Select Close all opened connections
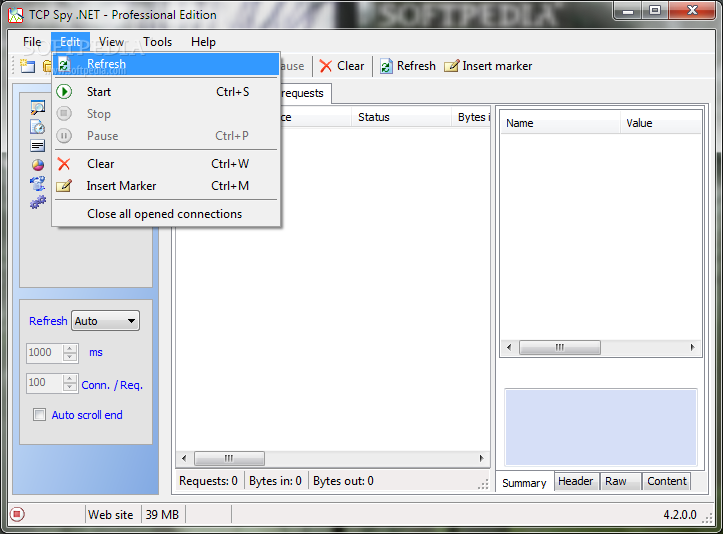Viewport: 723px width, 534px height. 166,214
